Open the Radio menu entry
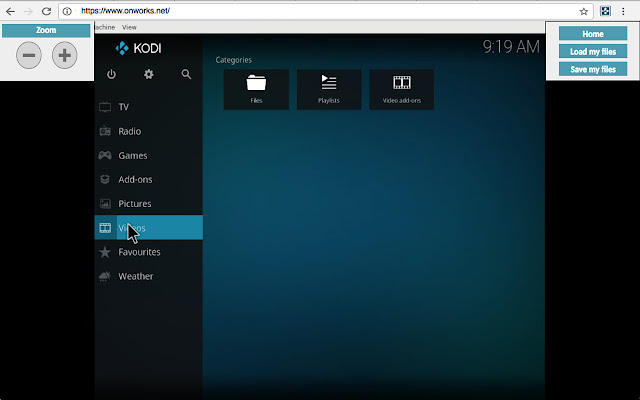Image resolution: width=640 pixels, height=400 pixels. pyautogui.click(x=149, y=131)
